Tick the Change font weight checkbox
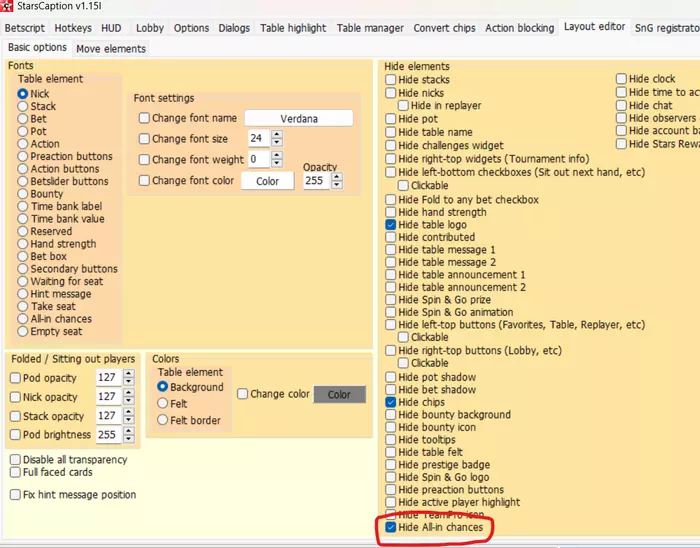 click(144, 159)
